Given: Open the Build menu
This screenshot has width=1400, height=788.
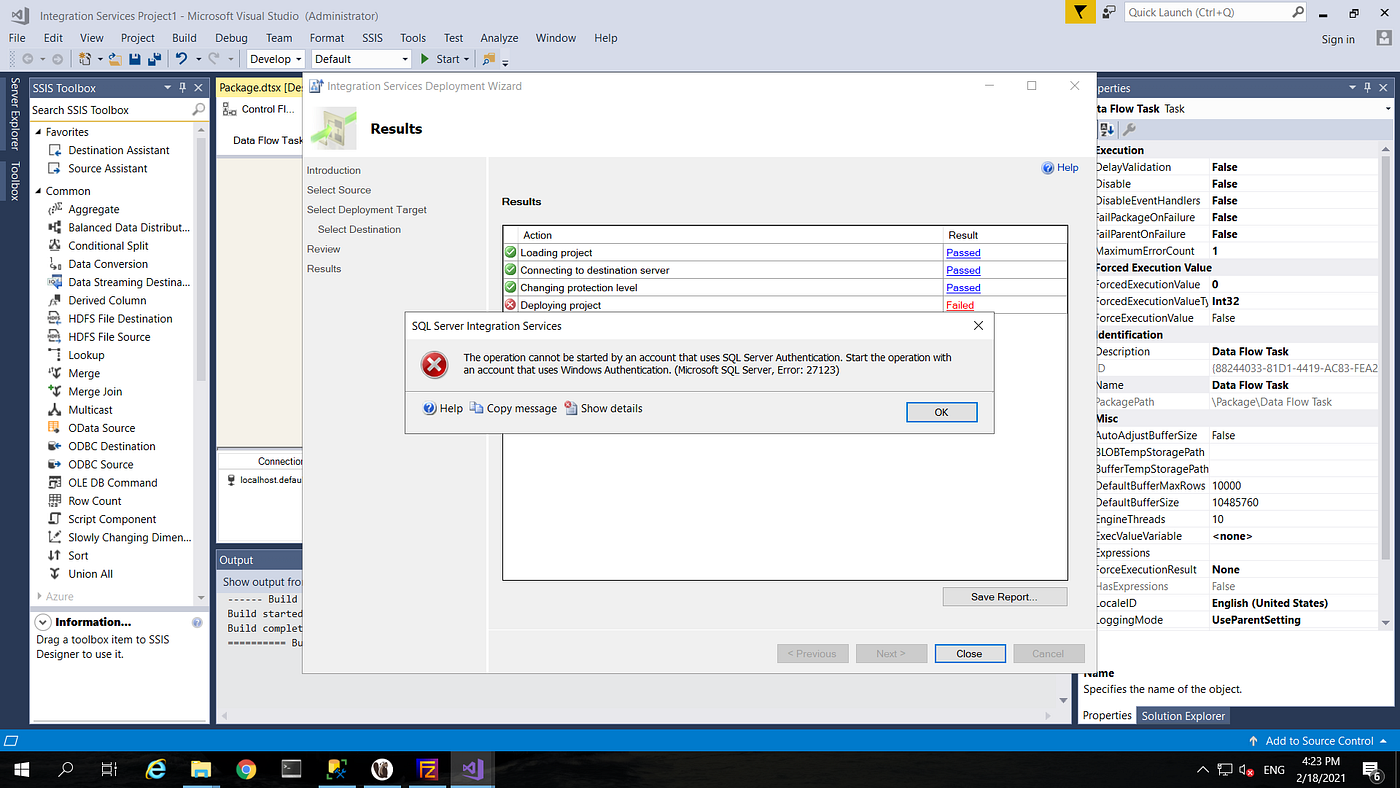Looking at the screenshot, I should point(184,38).
